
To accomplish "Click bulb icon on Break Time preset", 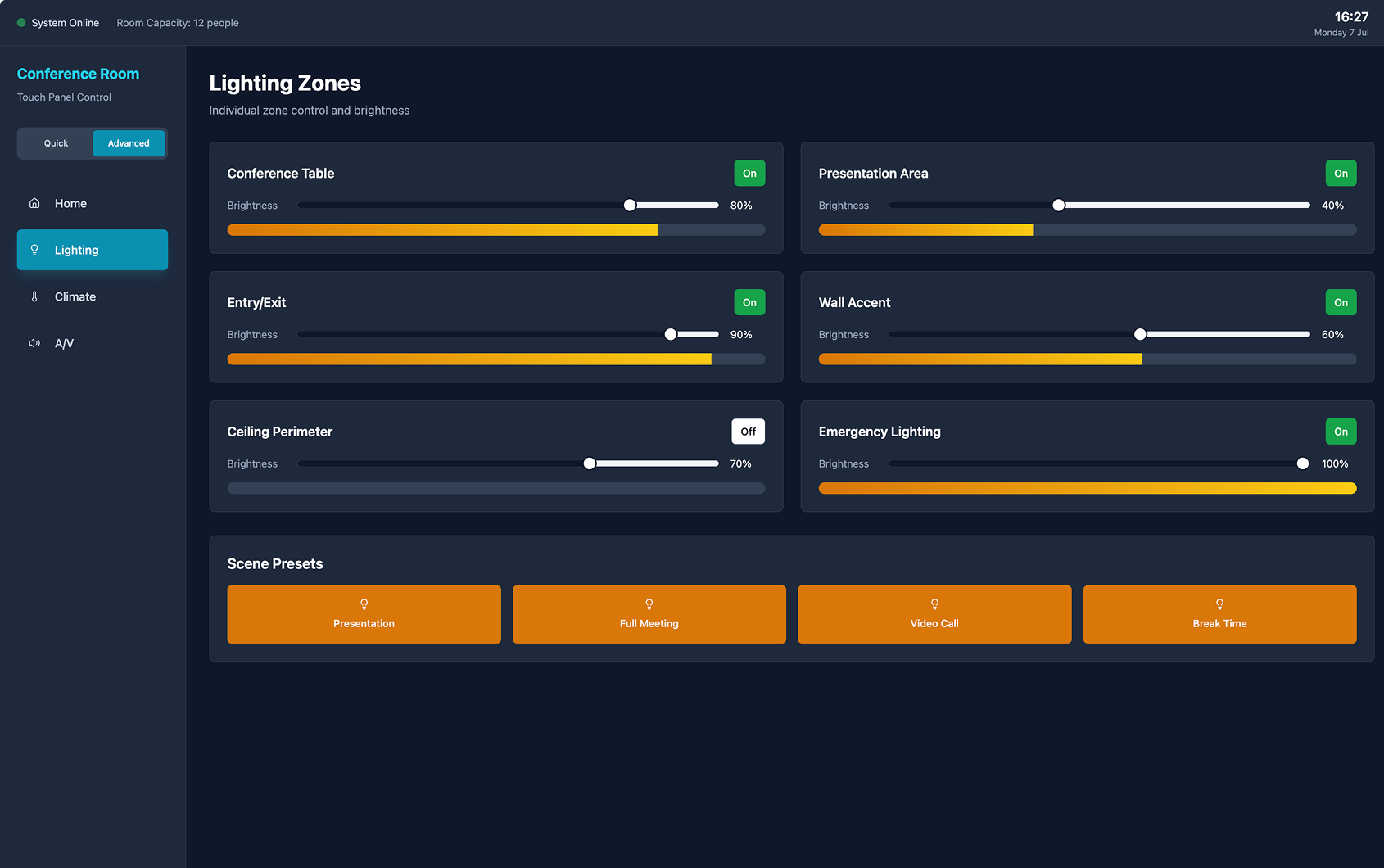I will click(1220, 604).
